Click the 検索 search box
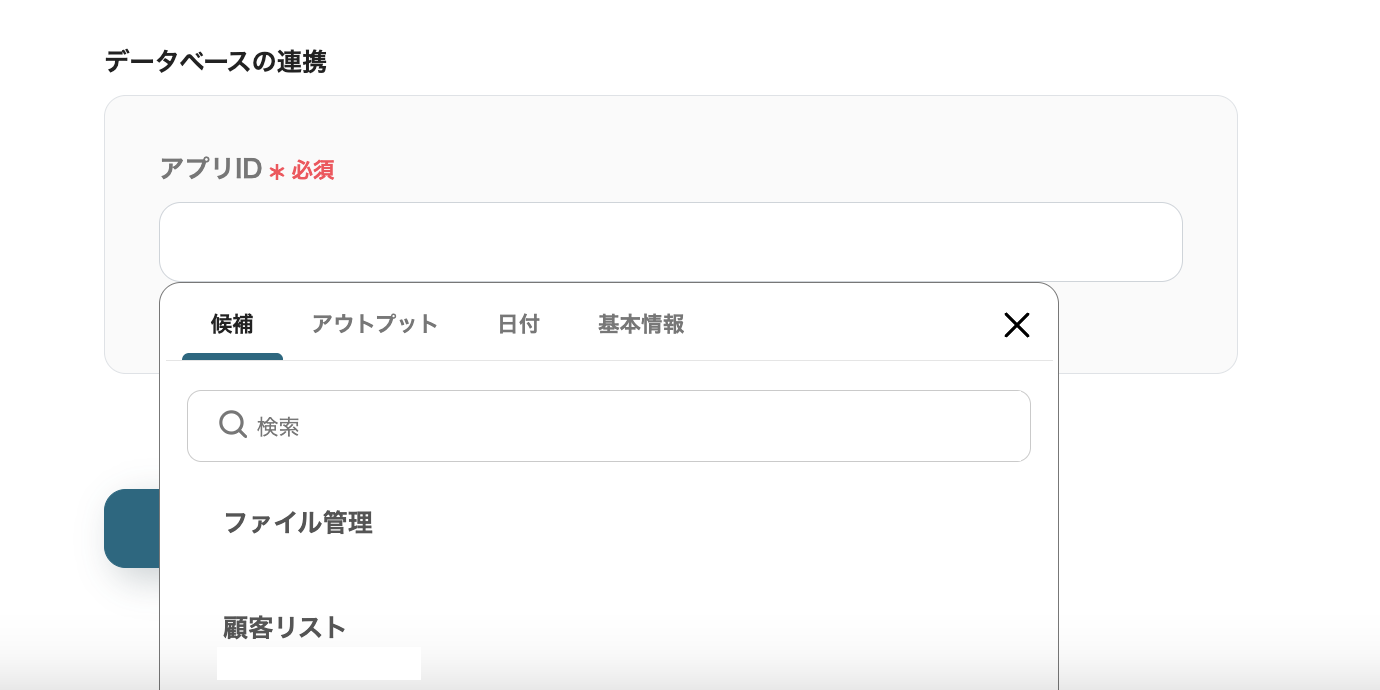 tap(630, 426)
